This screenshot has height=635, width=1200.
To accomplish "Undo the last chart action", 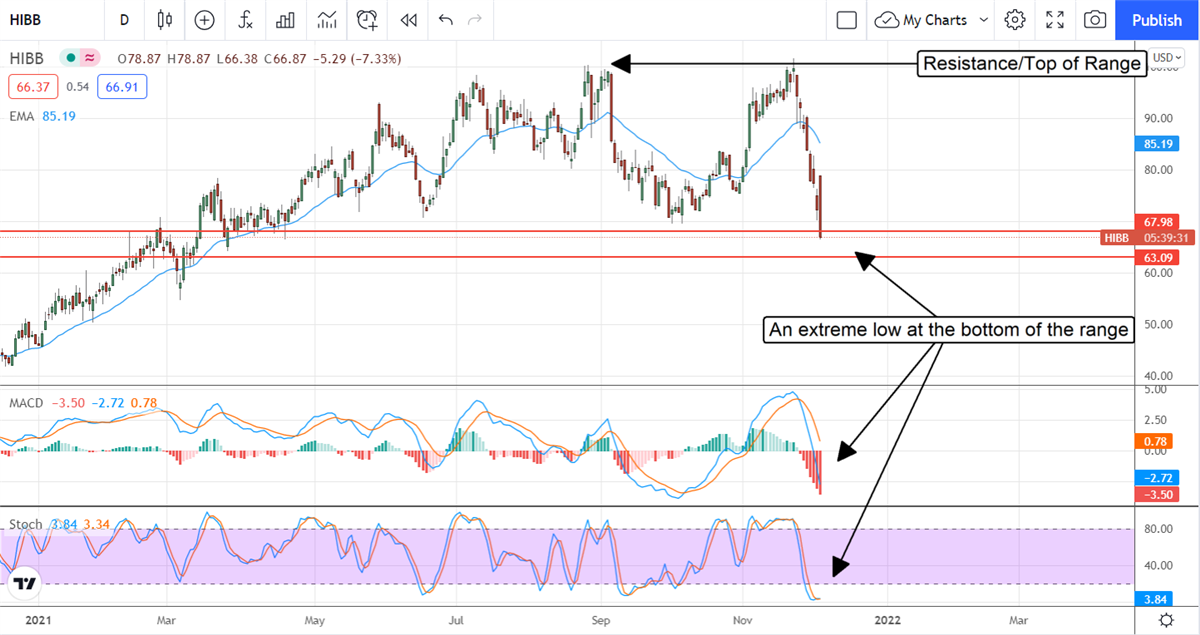I will click(445, 19).
